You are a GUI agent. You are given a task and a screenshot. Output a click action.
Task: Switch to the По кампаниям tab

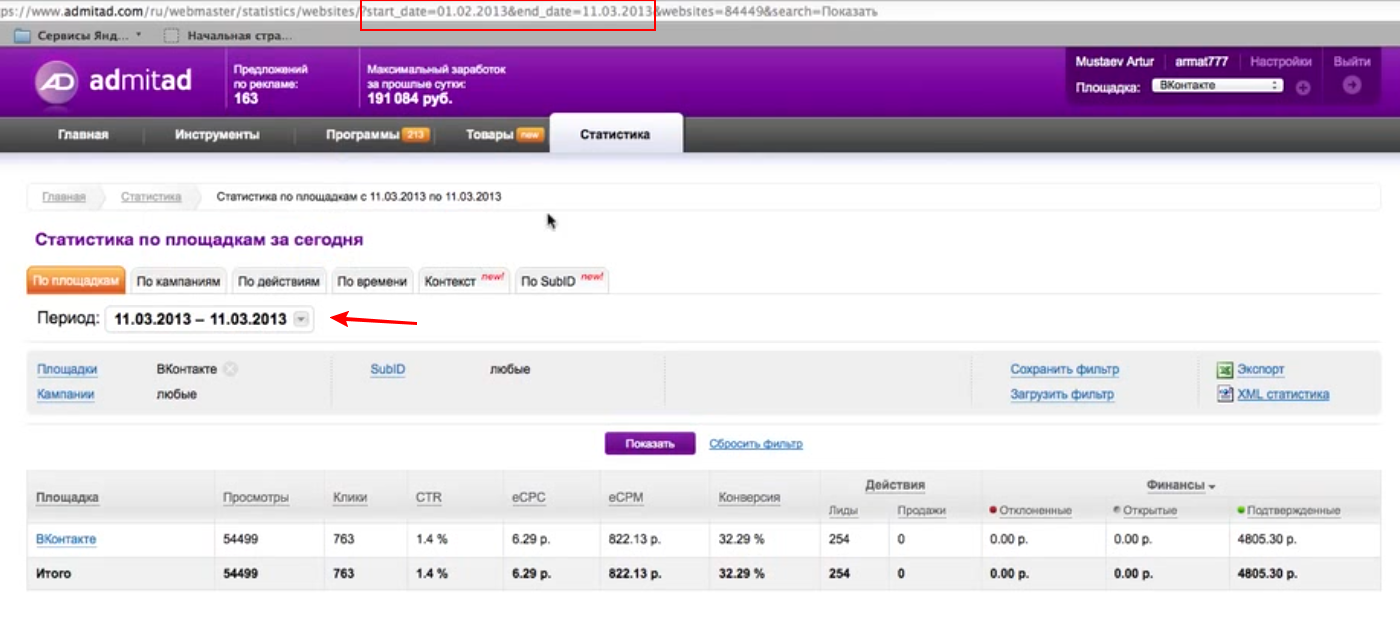point(179,282)
